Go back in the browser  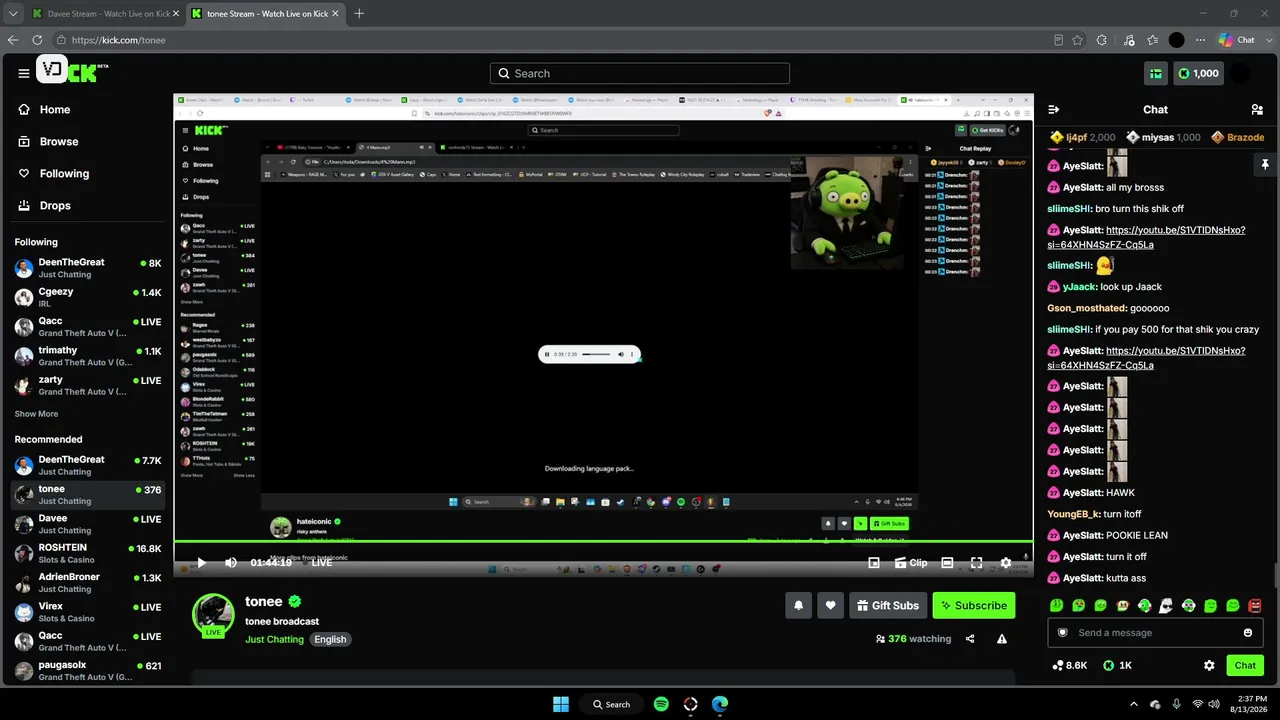13,40
